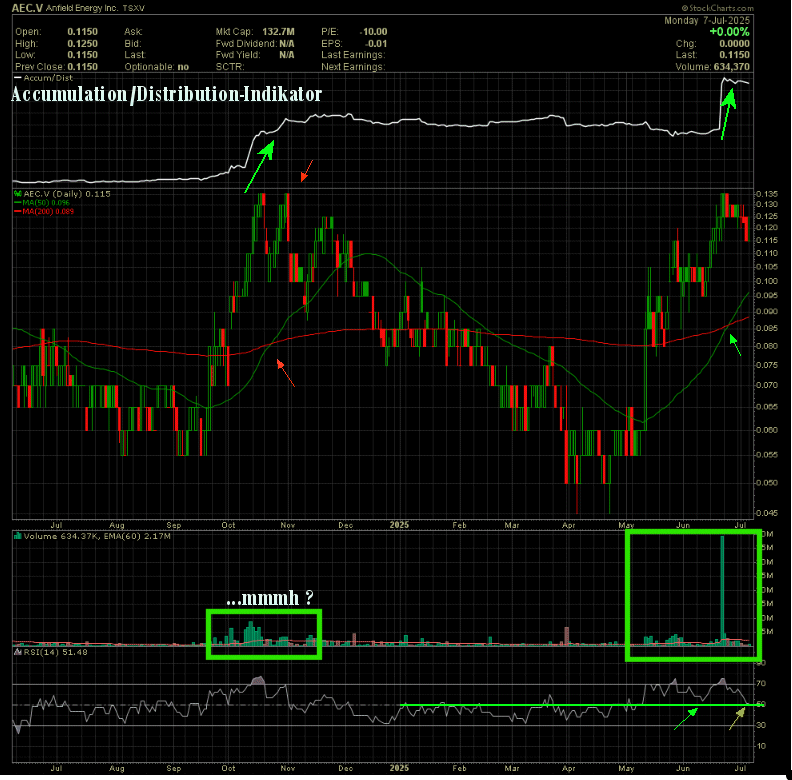This screenshot has width=792, height=780.
Task: Click the 0.135 price axis label
Action: (767, 194)
